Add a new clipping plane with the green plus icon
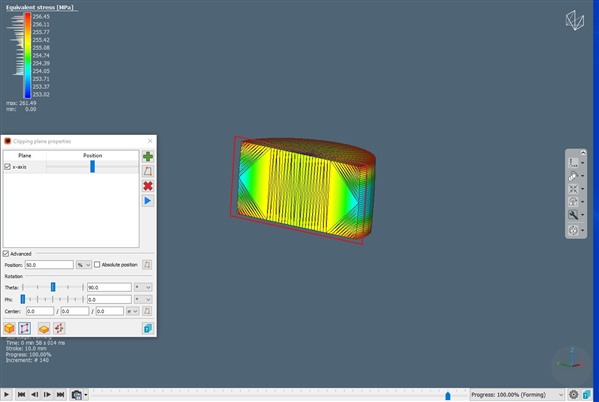 (148, 156)
